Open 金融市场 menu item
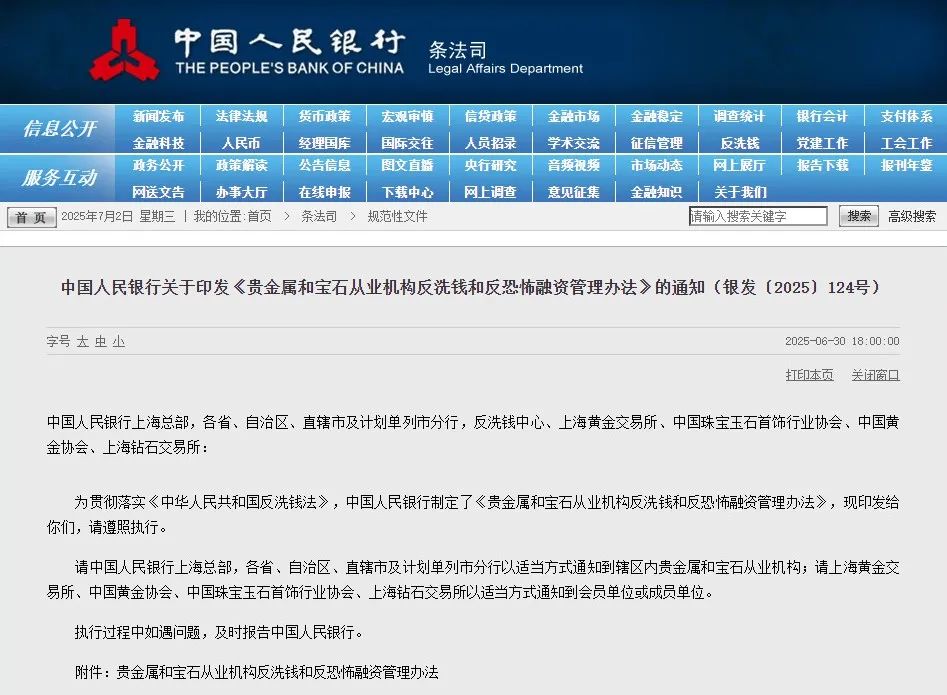The width and height of the screenshot is (947, 695). pos(573,116)
